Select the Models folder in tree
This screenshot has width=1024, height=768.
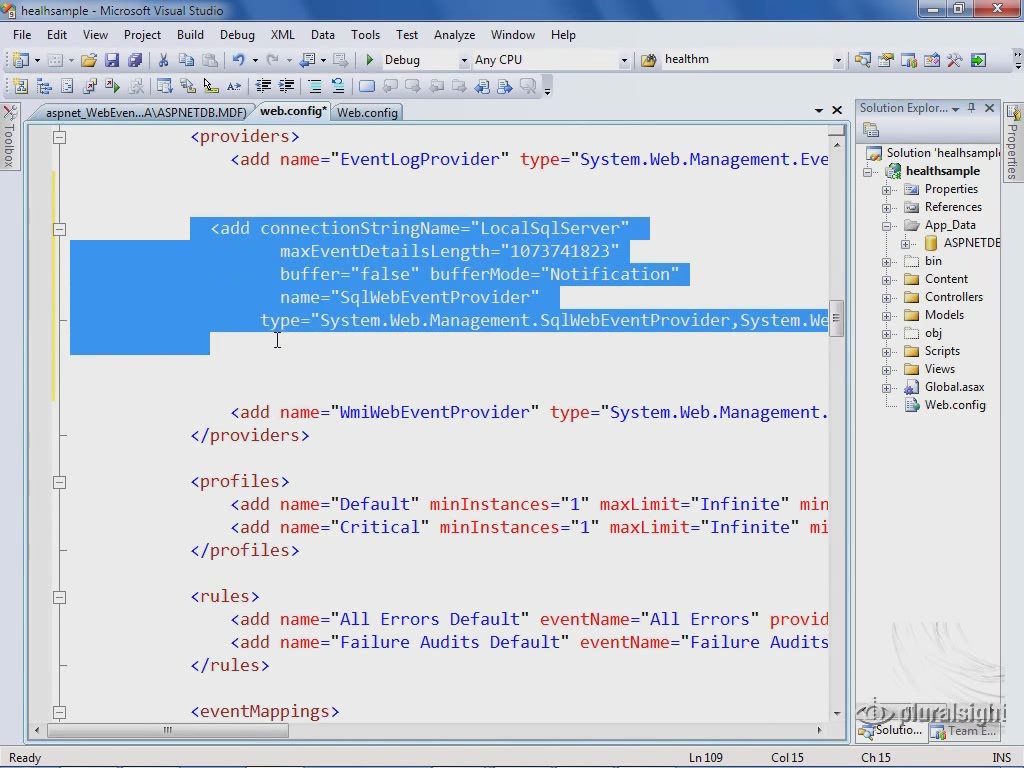[x=944, y=315]
